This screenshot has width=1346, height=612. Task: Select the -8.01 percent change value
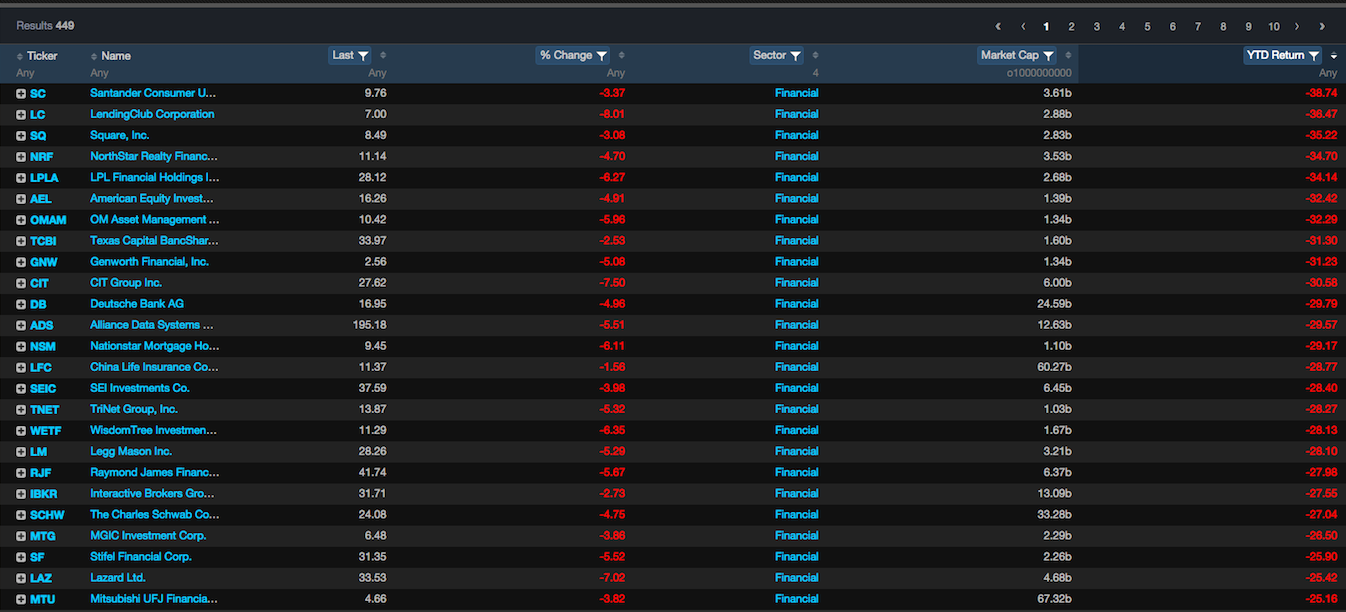point(611,114)
